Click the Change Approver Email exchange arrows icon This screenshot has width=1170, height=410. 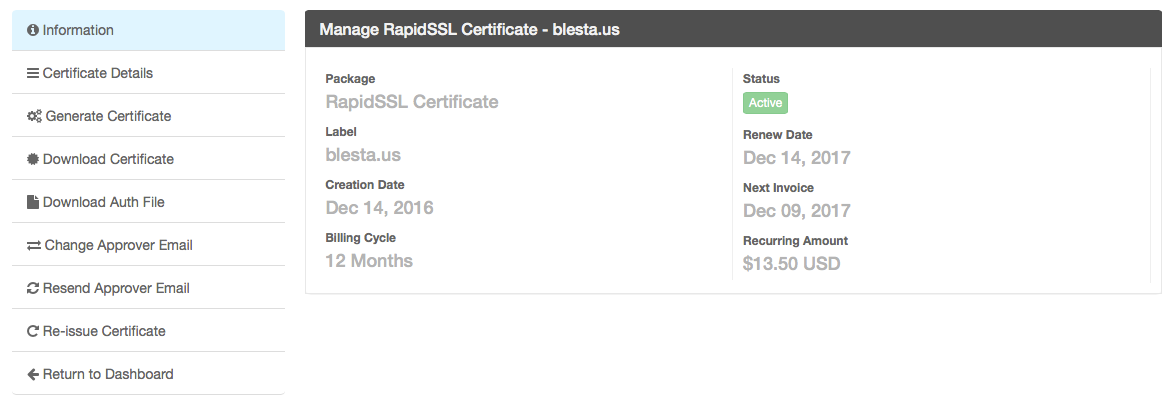point(34,246)
